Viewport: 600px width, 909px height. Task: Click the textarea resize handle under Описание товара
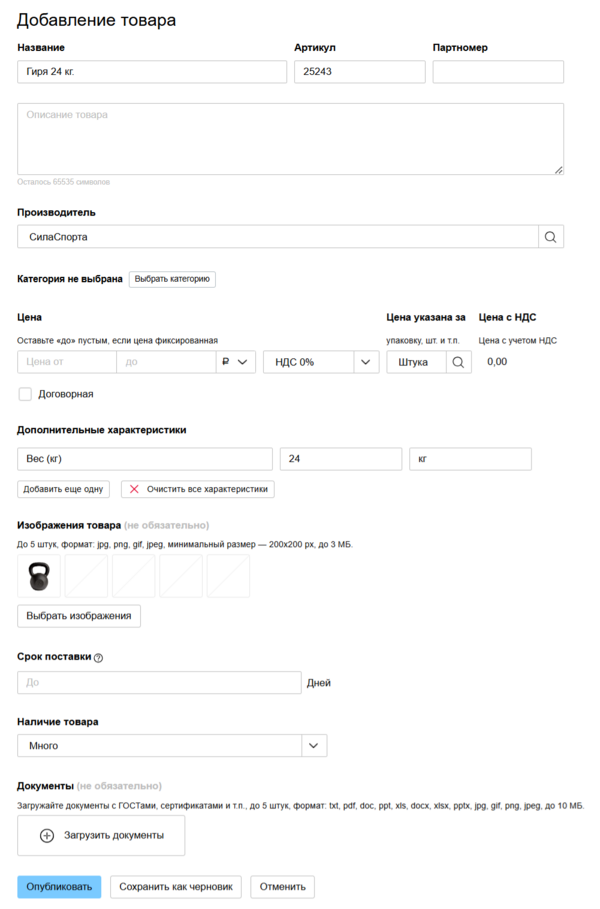click(558, 170)
